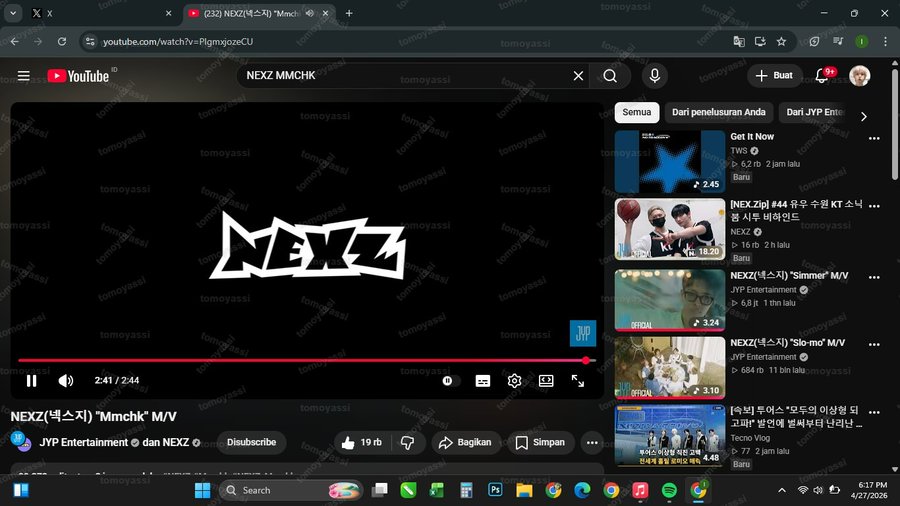Open the YouTube guide hamburger menu

click(x=24, y=76)
